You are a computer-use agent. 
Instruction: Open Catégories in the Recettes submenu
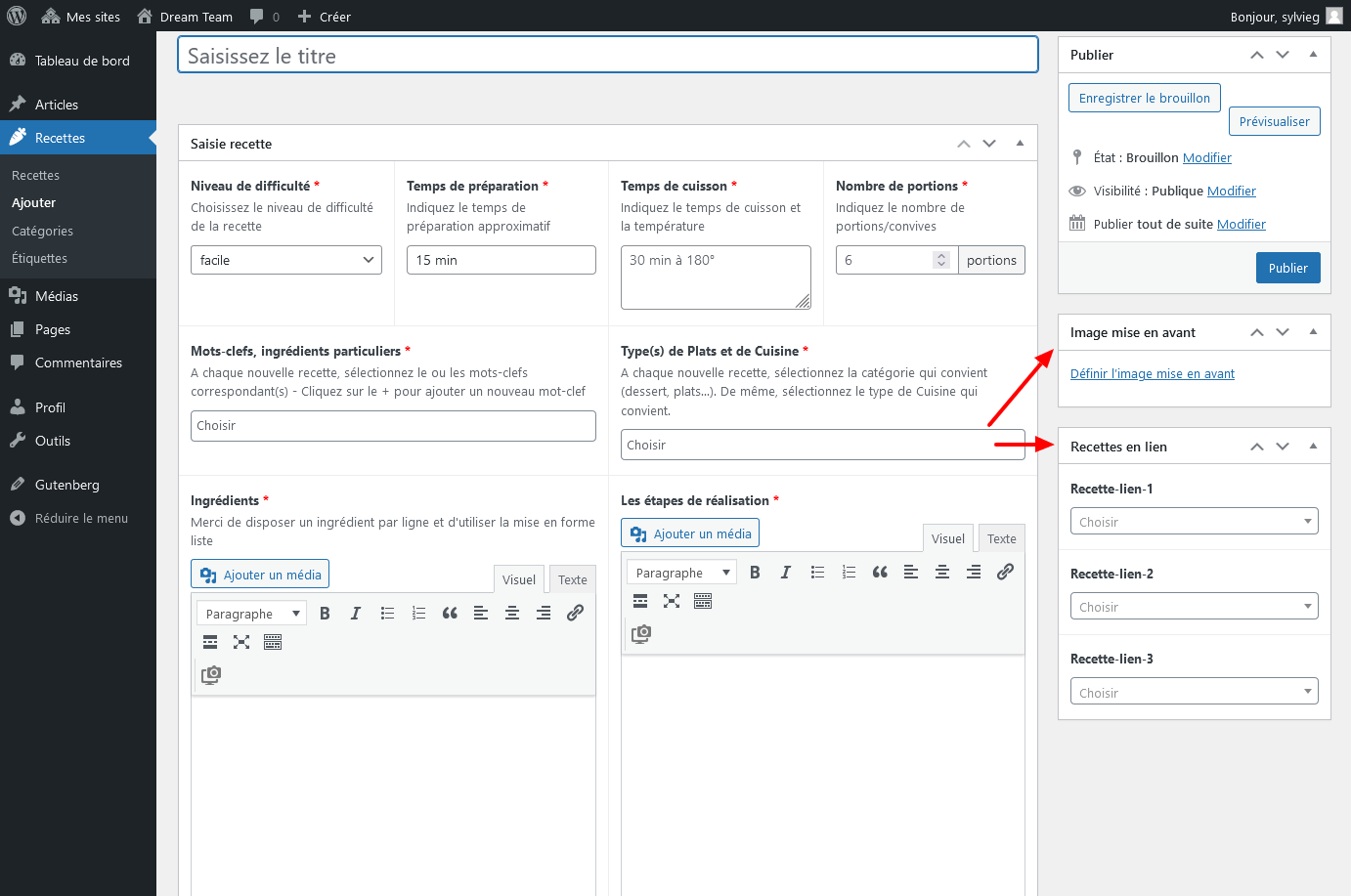tap(42, 231)
